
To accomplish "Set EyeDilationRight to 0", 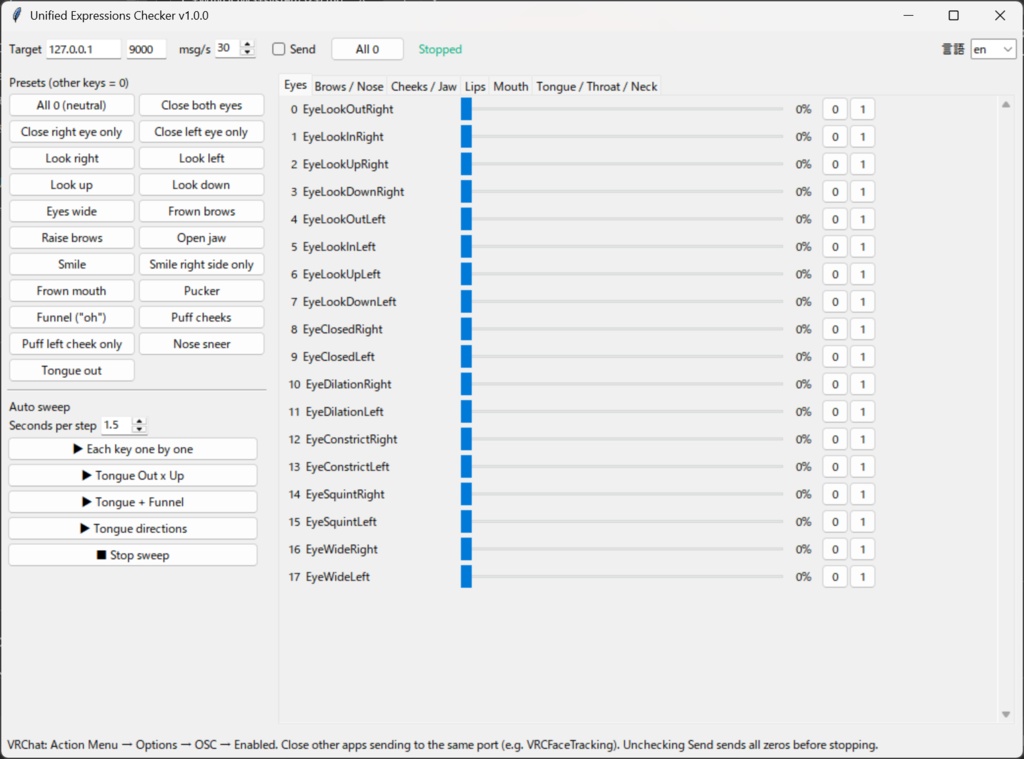I will point(835,384).
